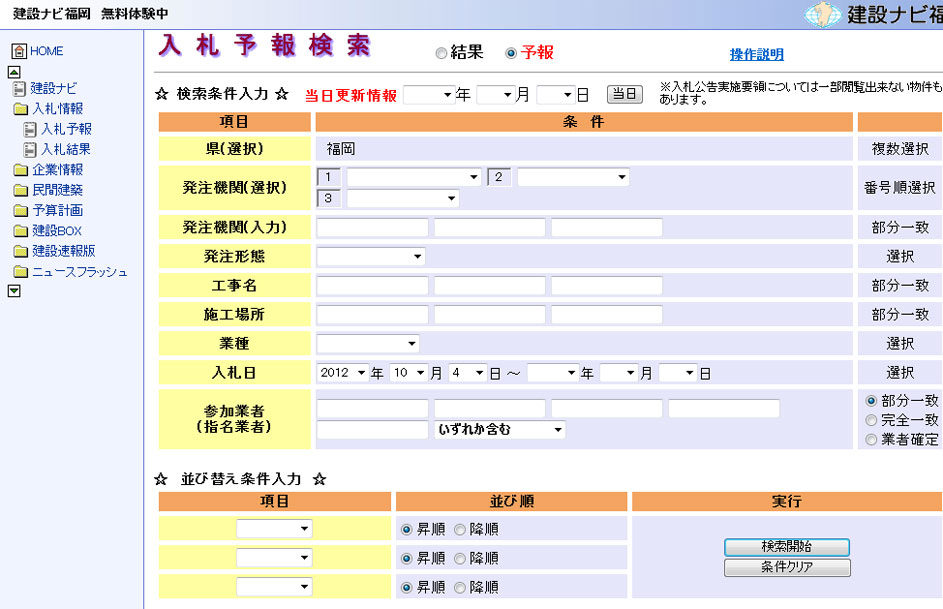Select the 予報 radio button
Image resolution: width=943 pixels, height=609 pixels.
click(511, 54)
